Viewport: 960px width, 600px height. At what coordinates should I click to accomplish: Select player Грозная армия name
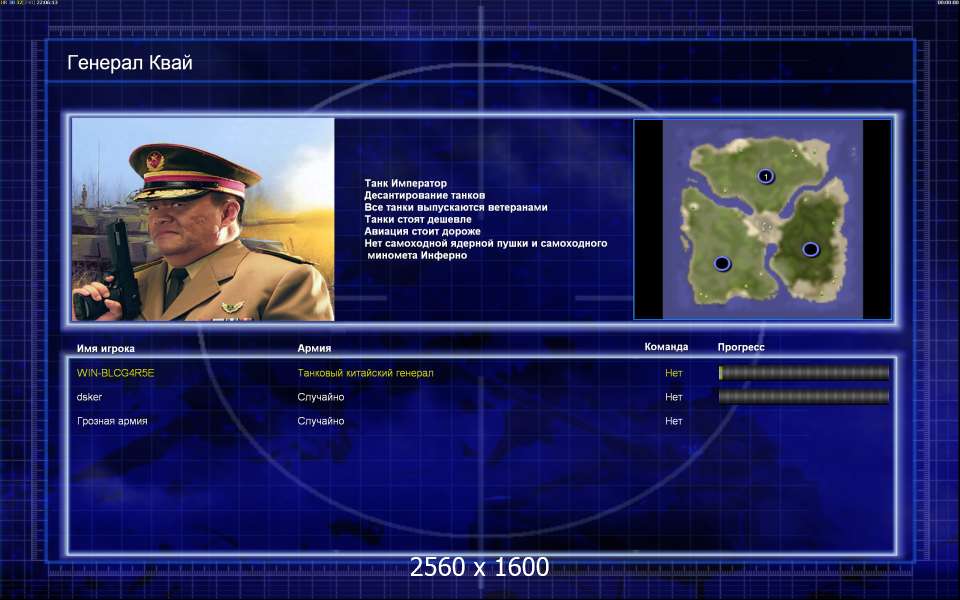click(112, 421)
